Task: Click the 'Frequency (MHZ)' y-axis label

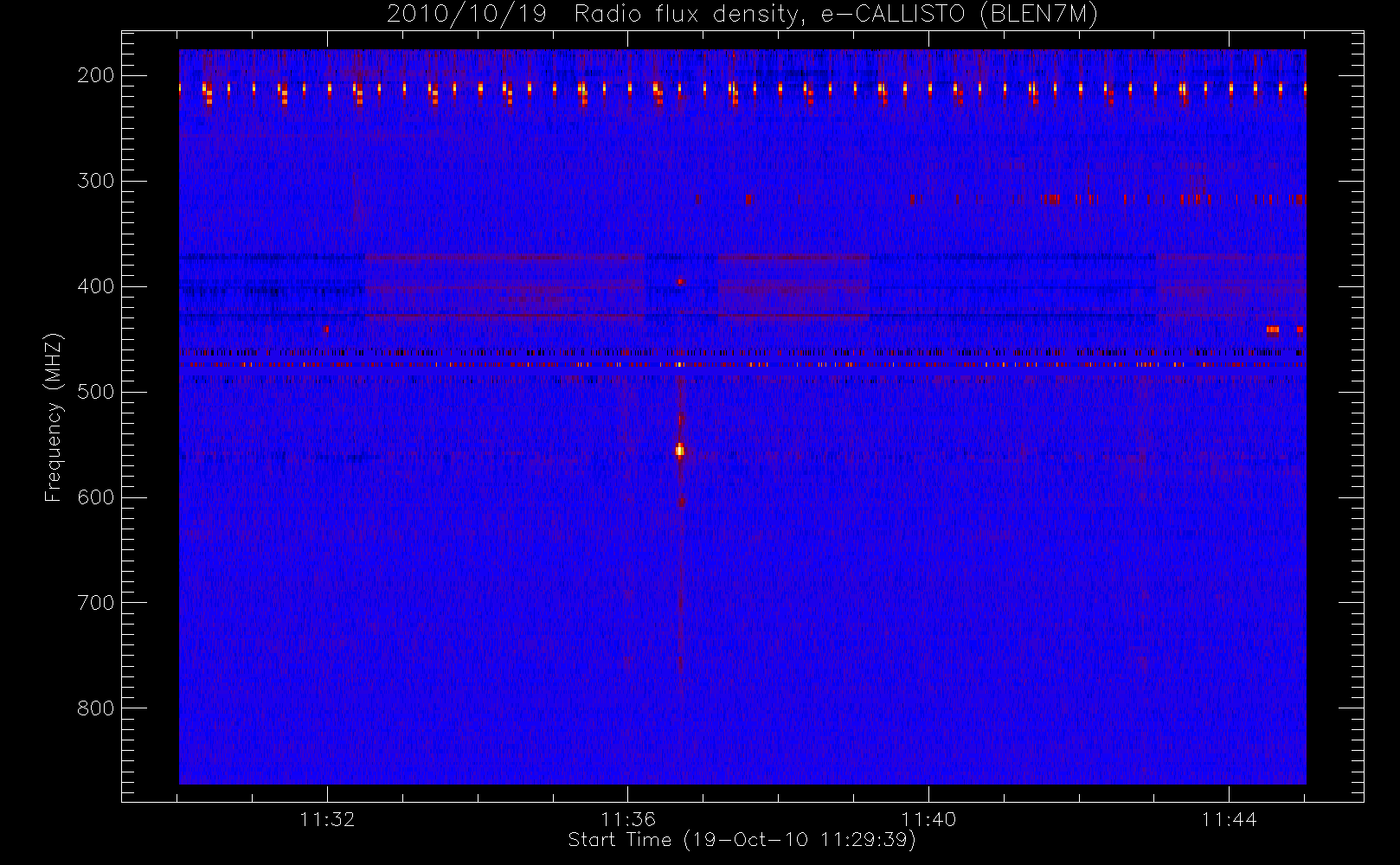Action: coord(54,417)
